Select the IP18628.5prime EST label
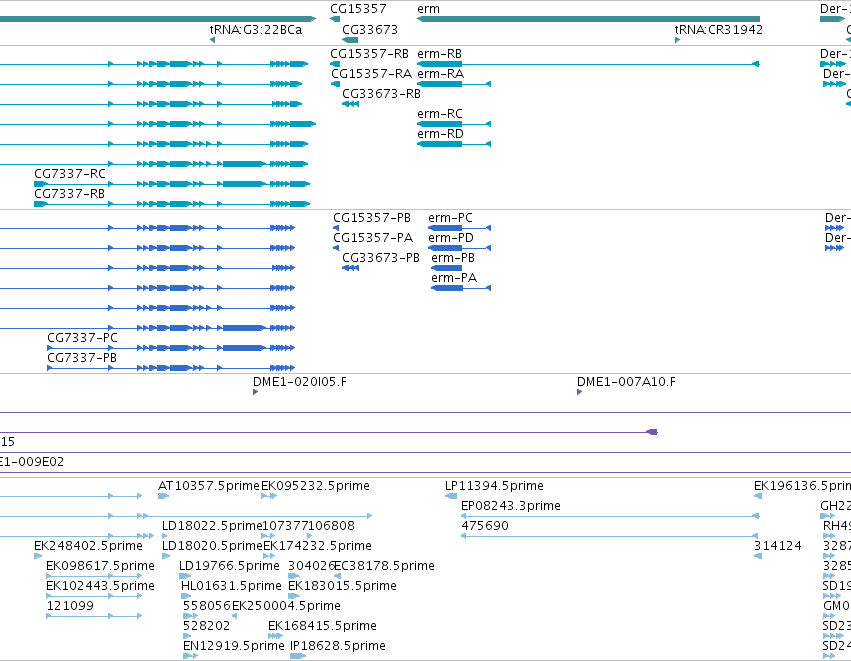Screen dimensions: 851x661 tap(338, 646)
